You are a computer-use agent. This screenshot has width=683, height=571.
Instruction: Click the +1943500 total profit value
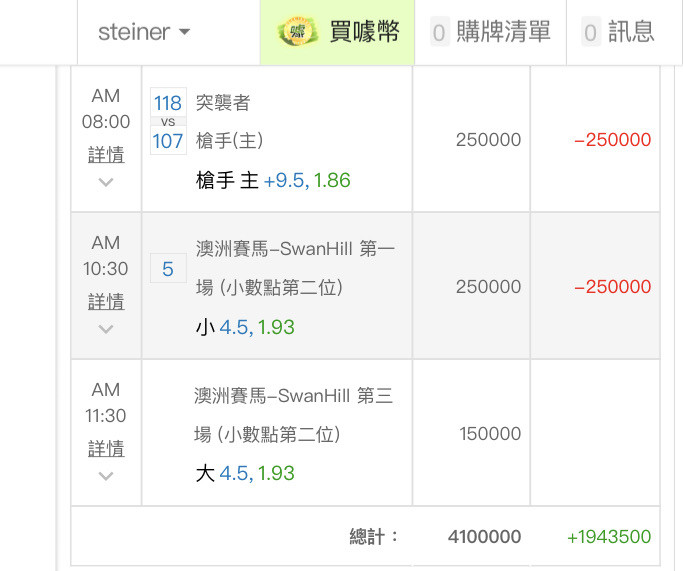pyautogui.click(x=609, y=538)
